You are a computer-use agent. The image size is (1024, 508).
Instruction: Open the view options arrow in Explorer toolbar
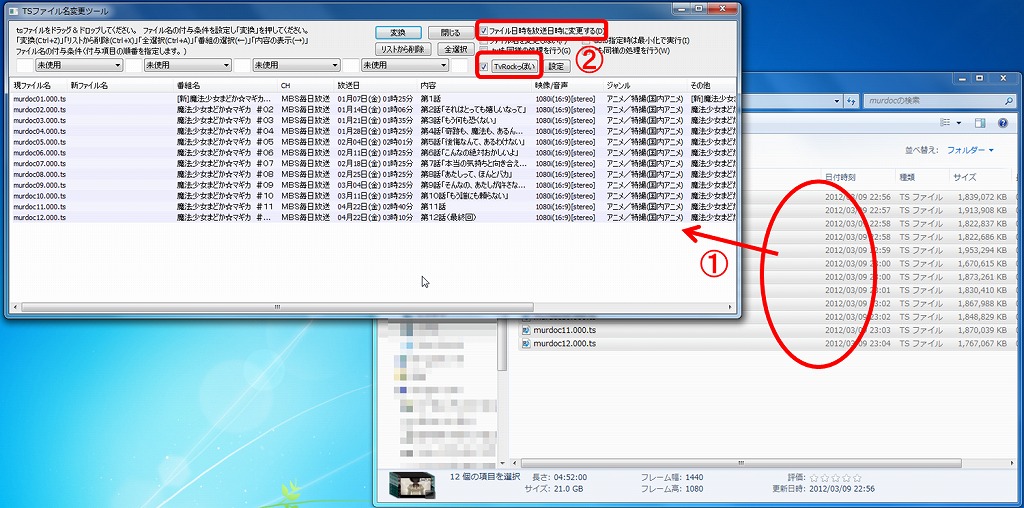point(959,123)
